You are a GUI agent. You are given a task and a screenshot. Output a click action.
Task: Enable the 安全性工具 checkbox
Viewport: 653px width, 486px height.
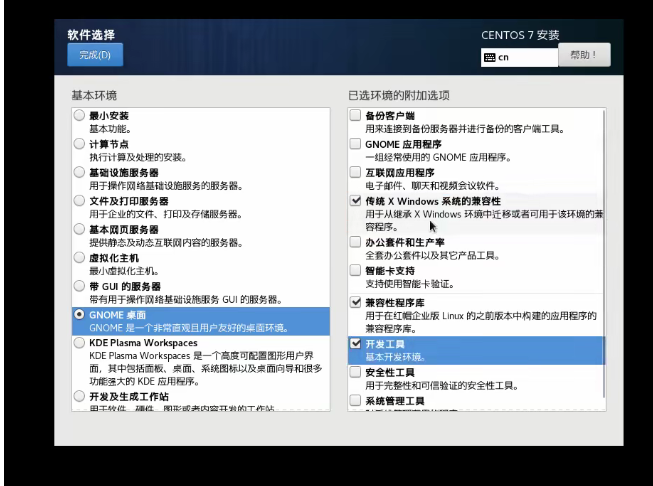pos(355,372)
